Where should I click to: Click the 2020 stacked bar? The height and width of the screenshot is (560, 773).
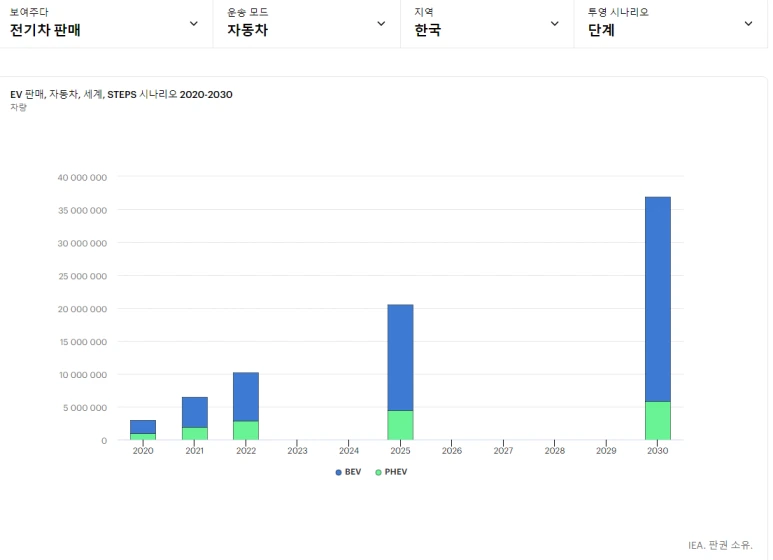click(x=143, y=430)
